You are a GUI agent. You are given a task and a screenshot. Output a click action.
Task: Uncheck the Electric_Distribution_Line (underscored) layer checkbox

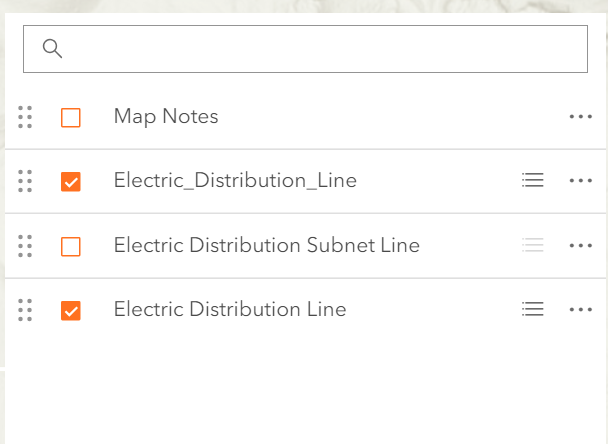pos(71,182)
